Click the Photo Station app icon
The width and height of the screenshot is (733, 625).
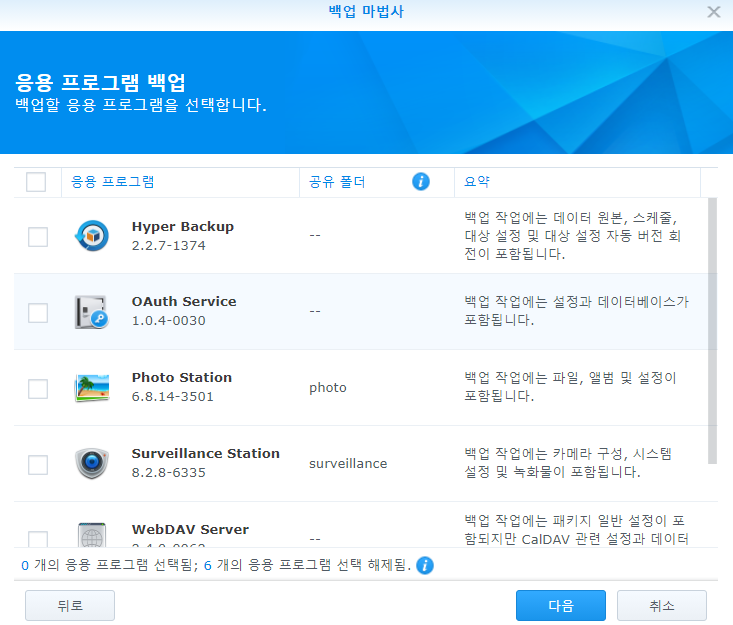[92, 388]
